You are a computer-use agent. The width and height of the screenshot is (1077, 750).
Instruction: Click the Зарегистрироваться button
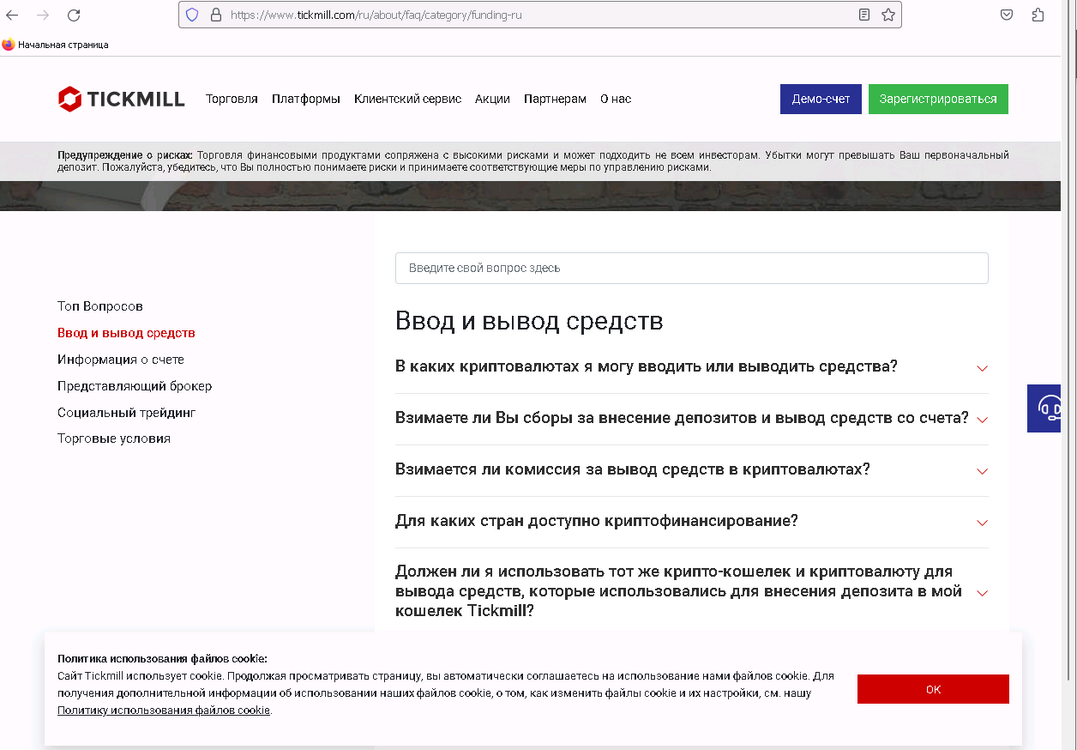938,99
